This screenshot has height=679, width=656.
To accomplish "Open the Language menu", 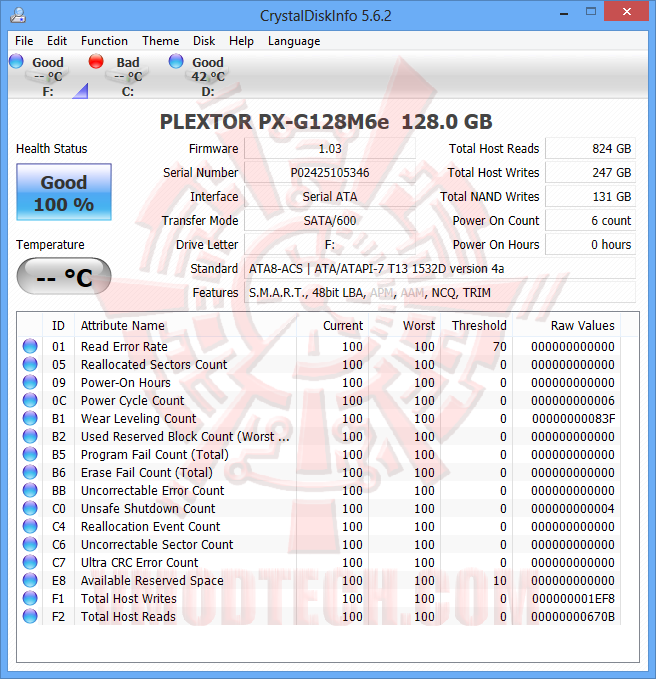I will point(294,41).
